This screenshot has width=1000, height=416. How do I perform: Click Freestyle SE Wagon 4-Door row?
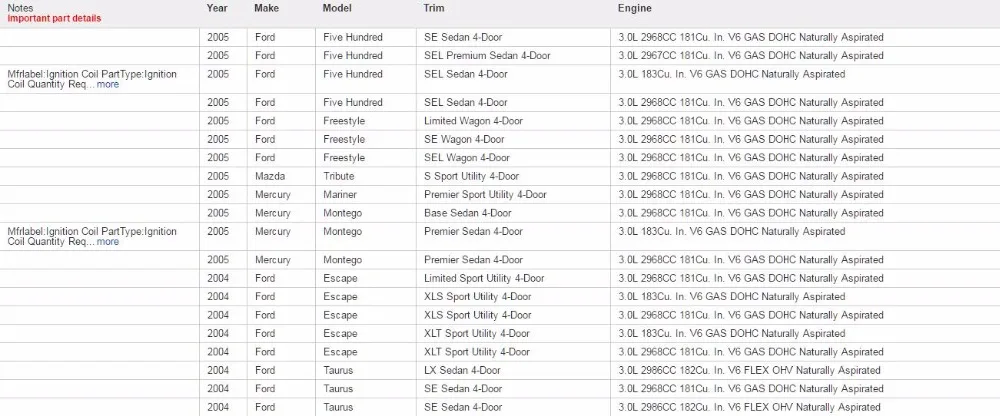coord(500,139)
